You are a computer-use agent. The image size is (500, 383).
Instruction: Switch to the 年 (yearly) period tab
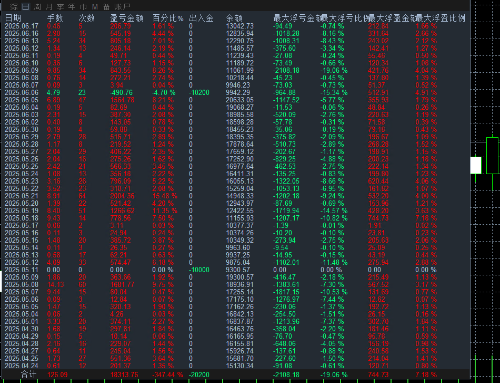[x=71, y=6]
